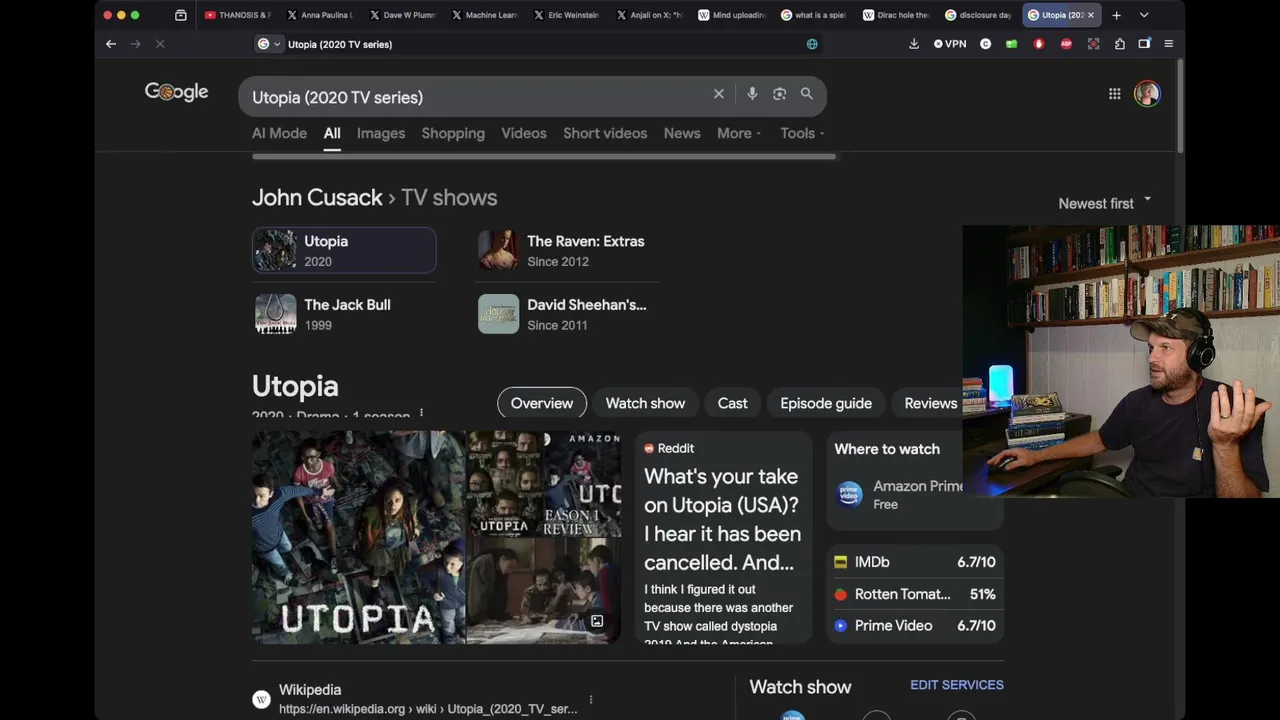1280x720 pixels.
Task: Click the John Cusack breadcrumb link
Action: [317, 197]
